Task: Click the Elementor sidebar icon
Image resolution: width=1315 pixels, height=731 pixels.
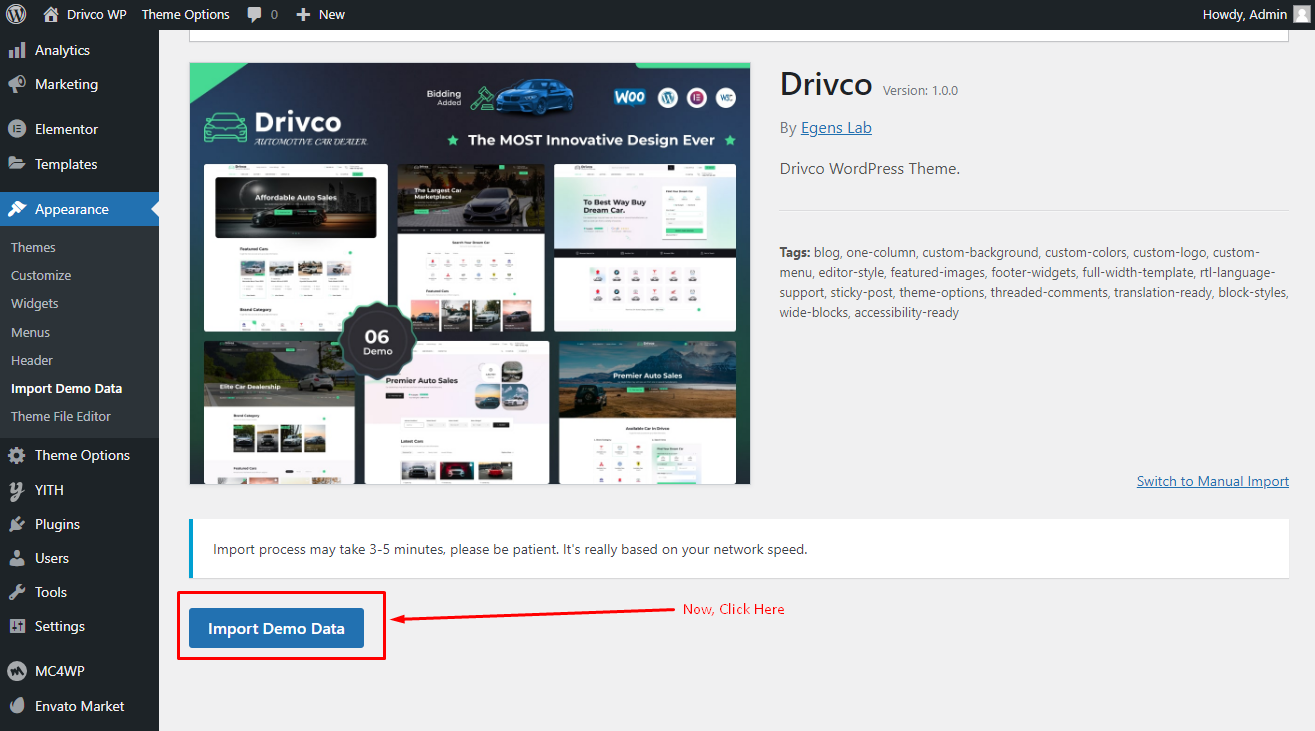Action: click(16, 129)
